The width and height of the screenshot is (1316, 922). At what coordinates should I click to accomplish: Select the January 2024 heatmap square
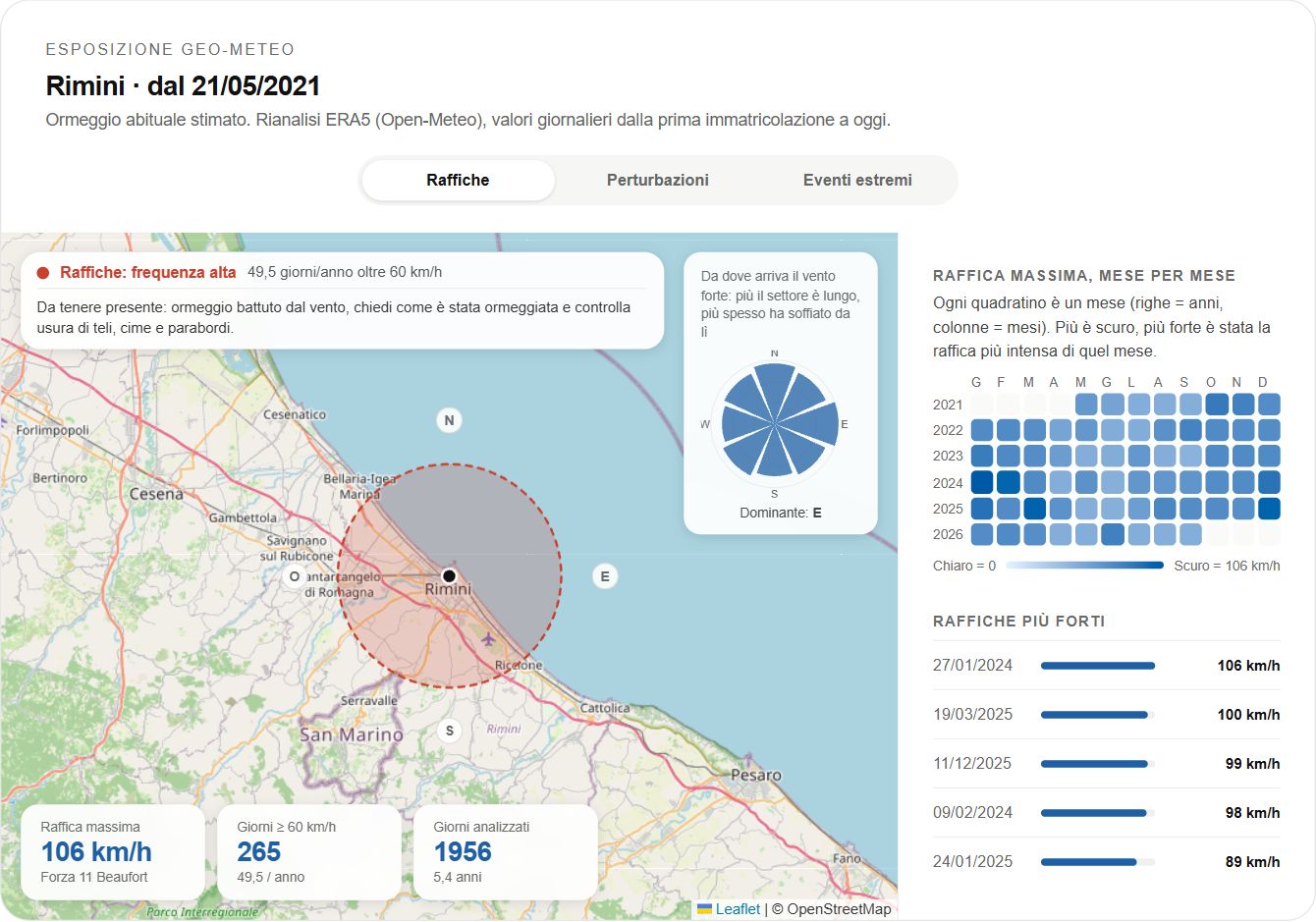[x=982, y=482]
